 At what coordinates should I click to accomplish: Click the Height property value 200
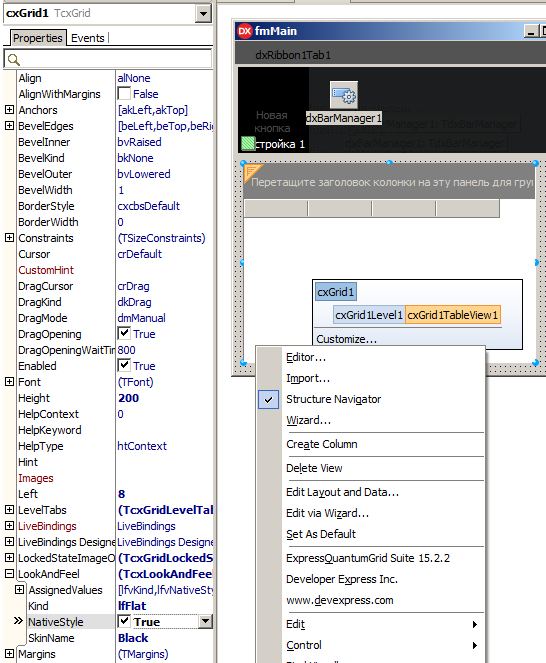click(x=129, y=398)
